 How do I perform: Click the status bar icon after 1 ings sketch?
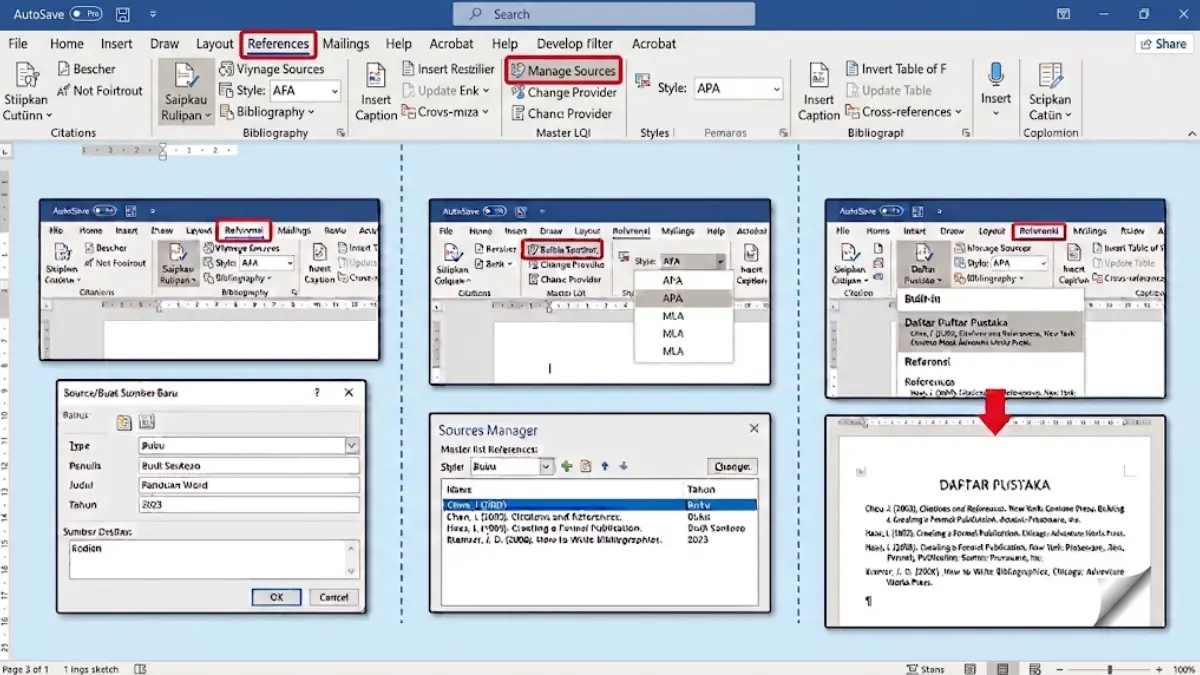pos(141,668)
